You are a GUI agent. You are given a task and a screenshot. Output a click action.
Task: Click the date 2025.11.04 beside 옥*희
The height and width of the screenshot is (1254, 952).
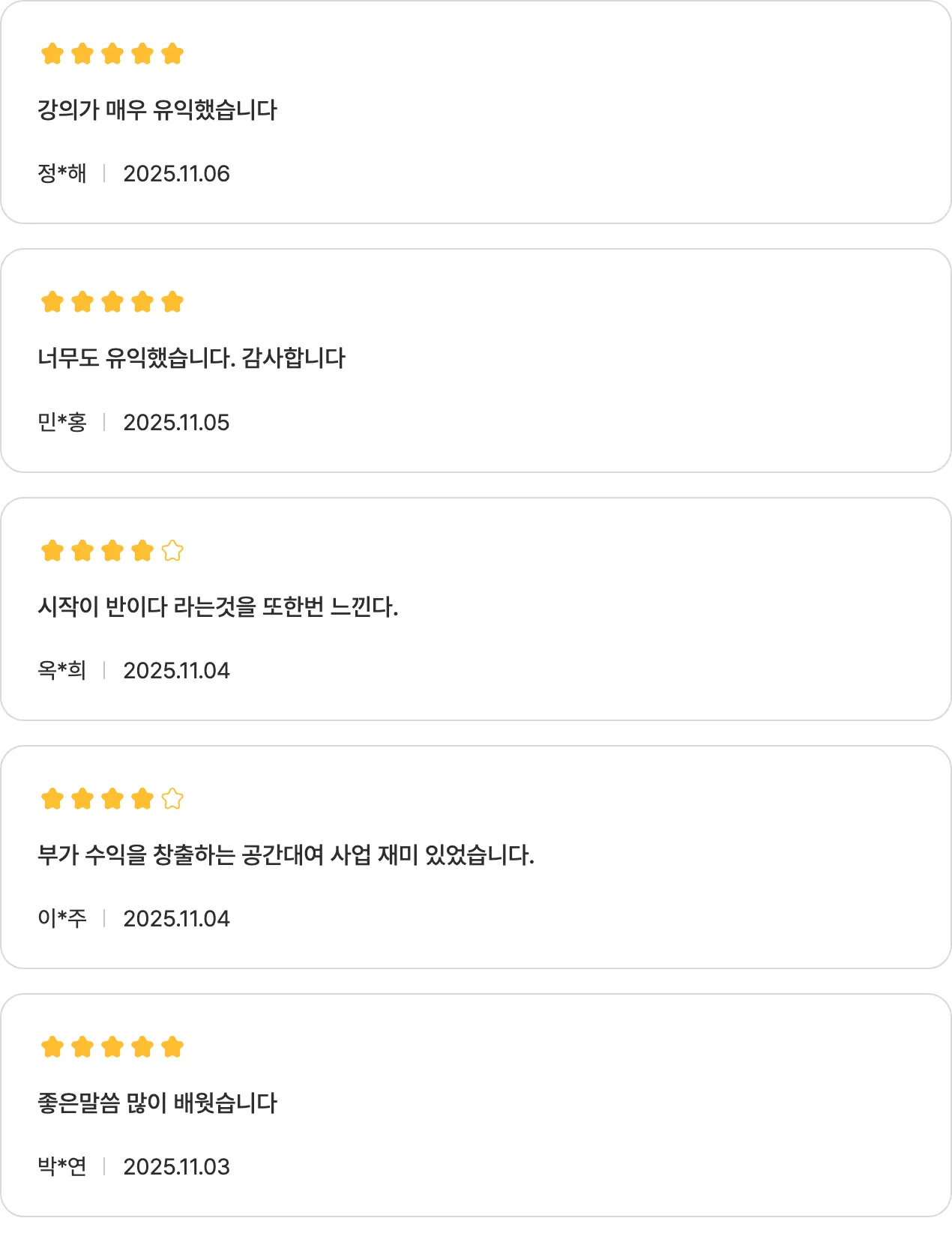176,671
